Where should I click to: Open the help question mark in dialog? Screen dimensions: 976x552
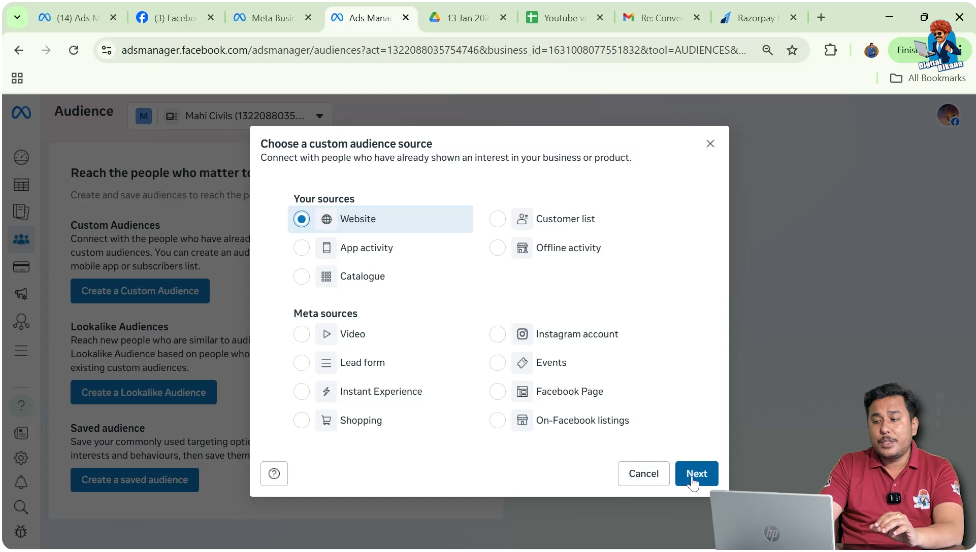[x=274, y=474]
